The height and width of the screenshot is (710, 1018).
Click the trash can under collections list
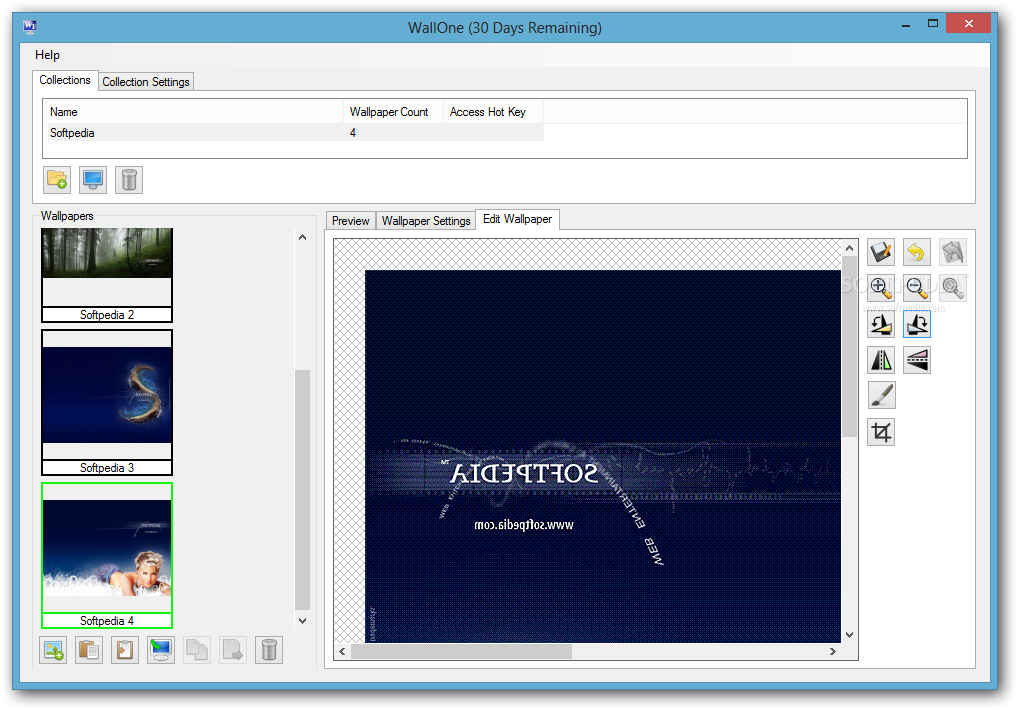(129, 180)
